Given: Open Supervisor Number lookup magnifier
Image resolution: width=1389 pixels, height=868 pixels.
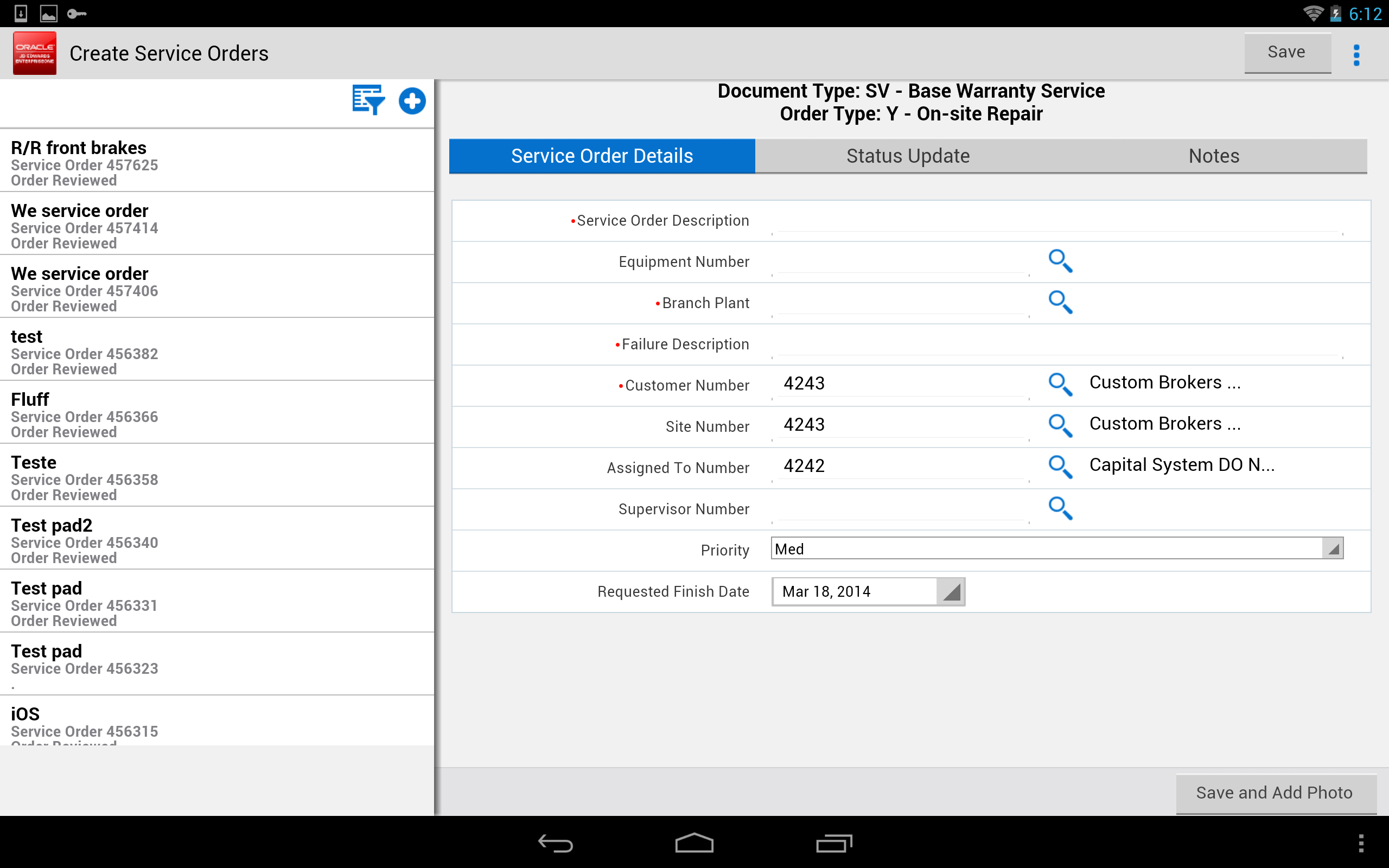Looking at the screenshot, I should click(x=1060, y=509).
